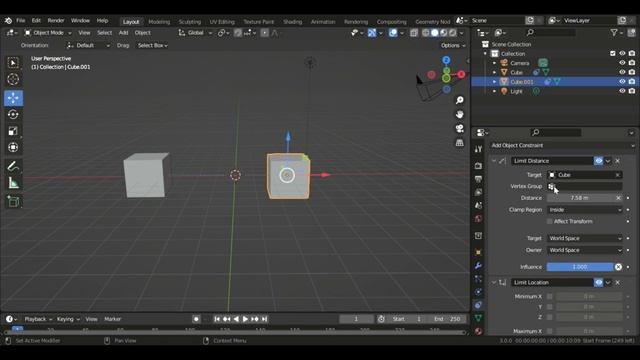Click the pan hand viewport icon
The height and width of the screenshot is (360, 640).
(x=460, y=115)
